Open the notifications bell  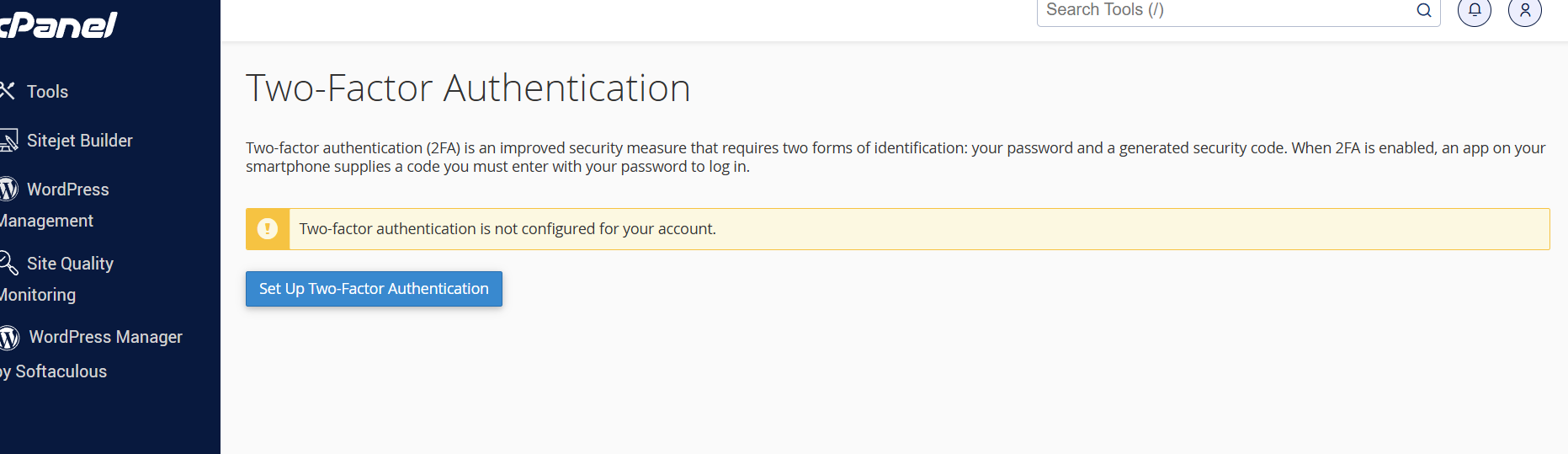(x=1475, y=10)
